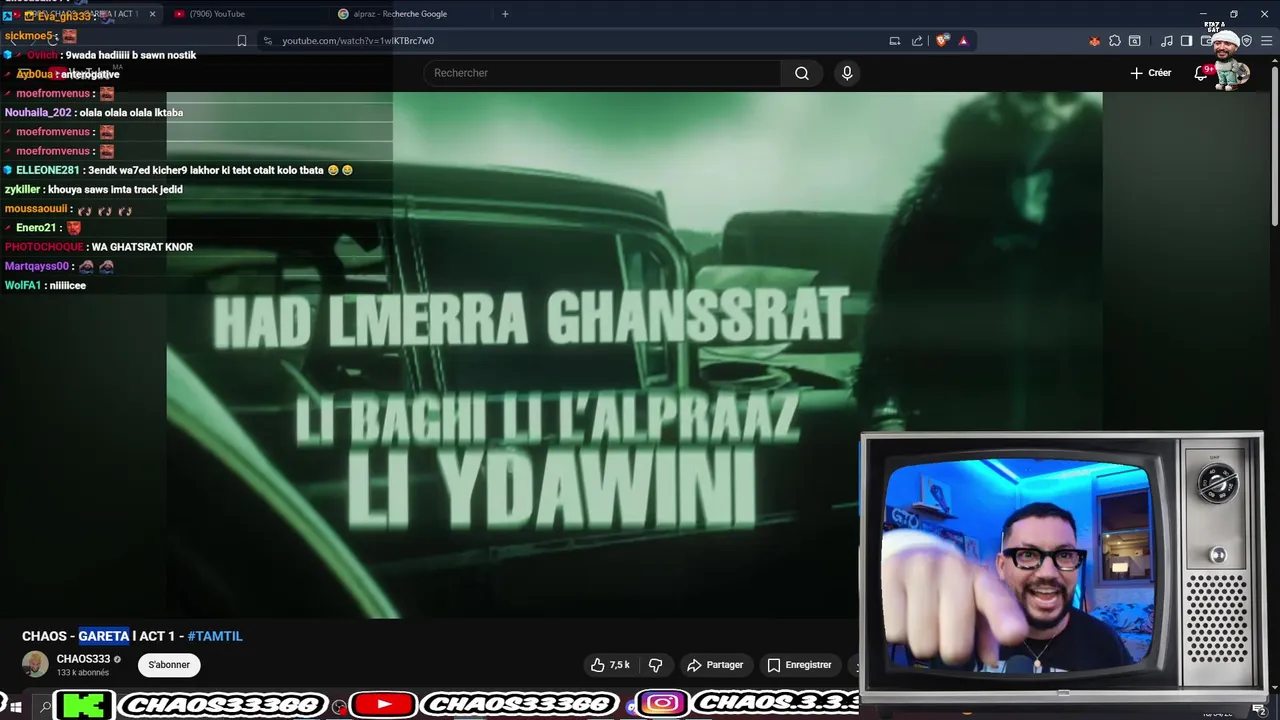
Task: Open site settings icon in the address bar
Action: (267, 41)
